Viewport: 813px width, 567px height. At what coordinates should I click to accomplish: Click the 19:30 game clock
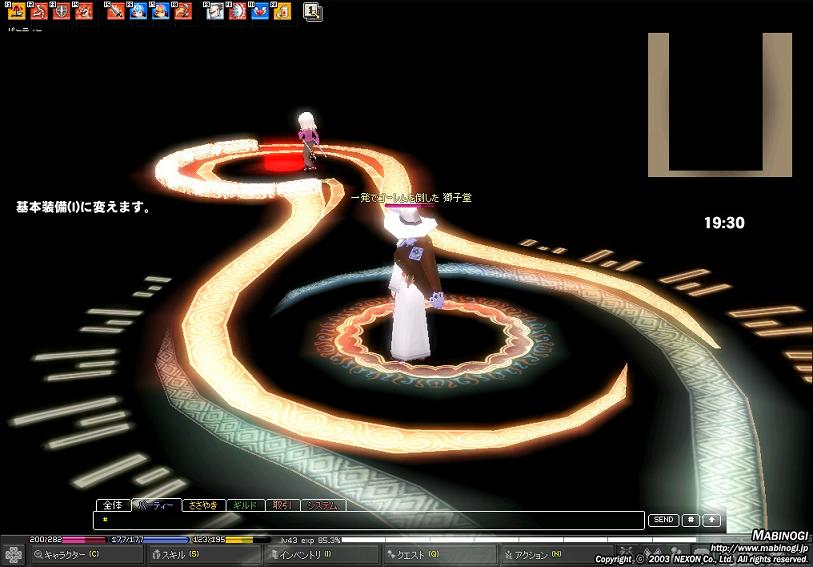click(x=724, y=223)
